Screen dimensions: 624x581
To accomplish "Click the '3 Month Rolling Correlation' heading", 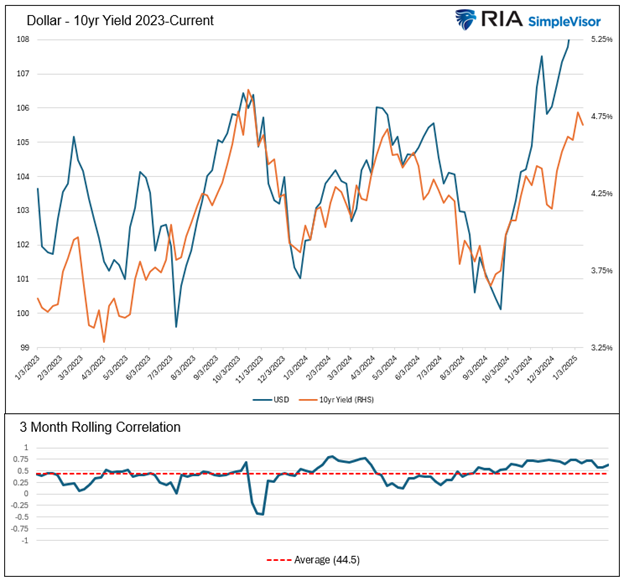I will pyautogui.click(x=100, y=427).
